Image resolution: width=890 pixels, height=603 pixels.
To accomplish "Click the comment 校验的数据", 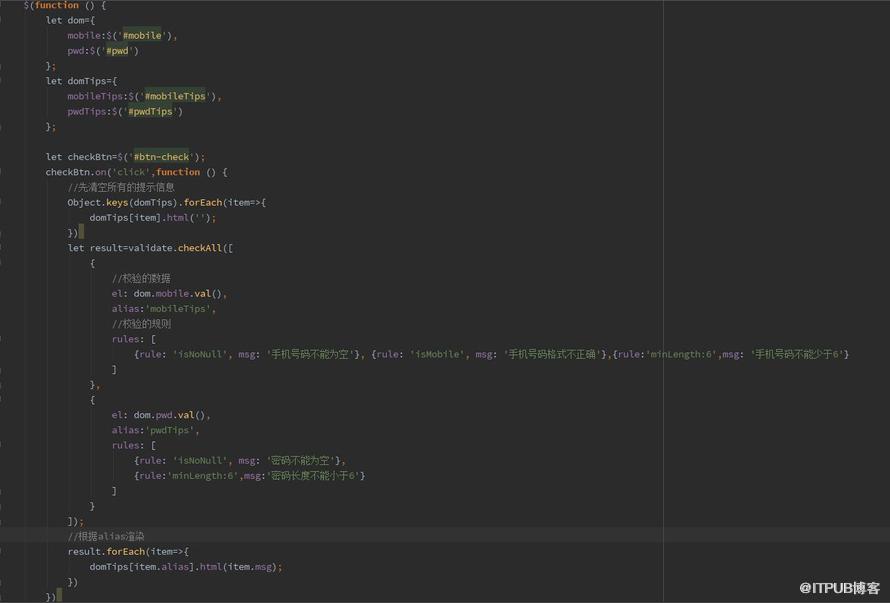I will click(x=141, y=278).
